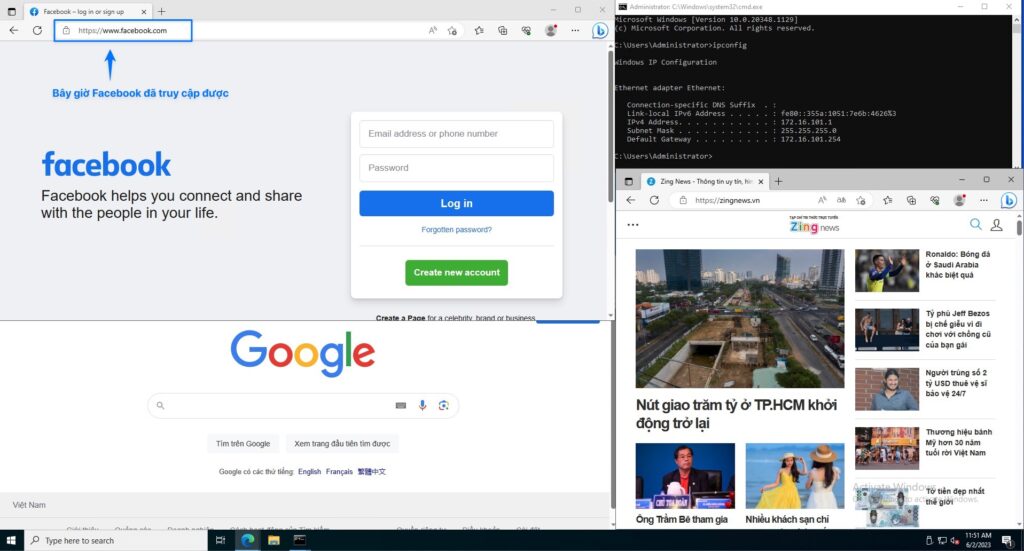Open Browser essentials heart icon in Facebook window
Screen dimensions: 1024x551
526,30
